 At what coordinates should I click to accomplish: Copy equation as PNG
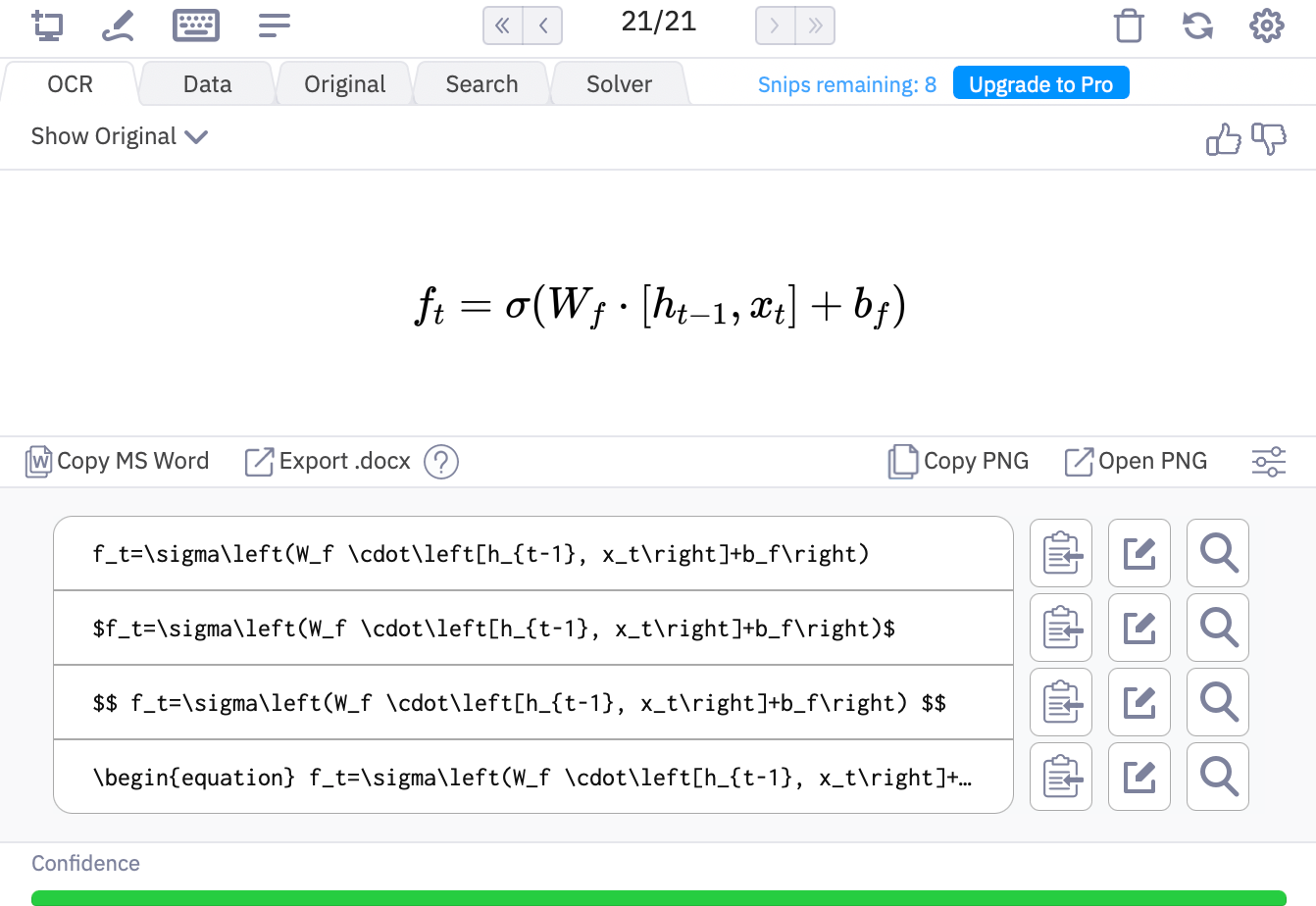[x=958, y=461]
